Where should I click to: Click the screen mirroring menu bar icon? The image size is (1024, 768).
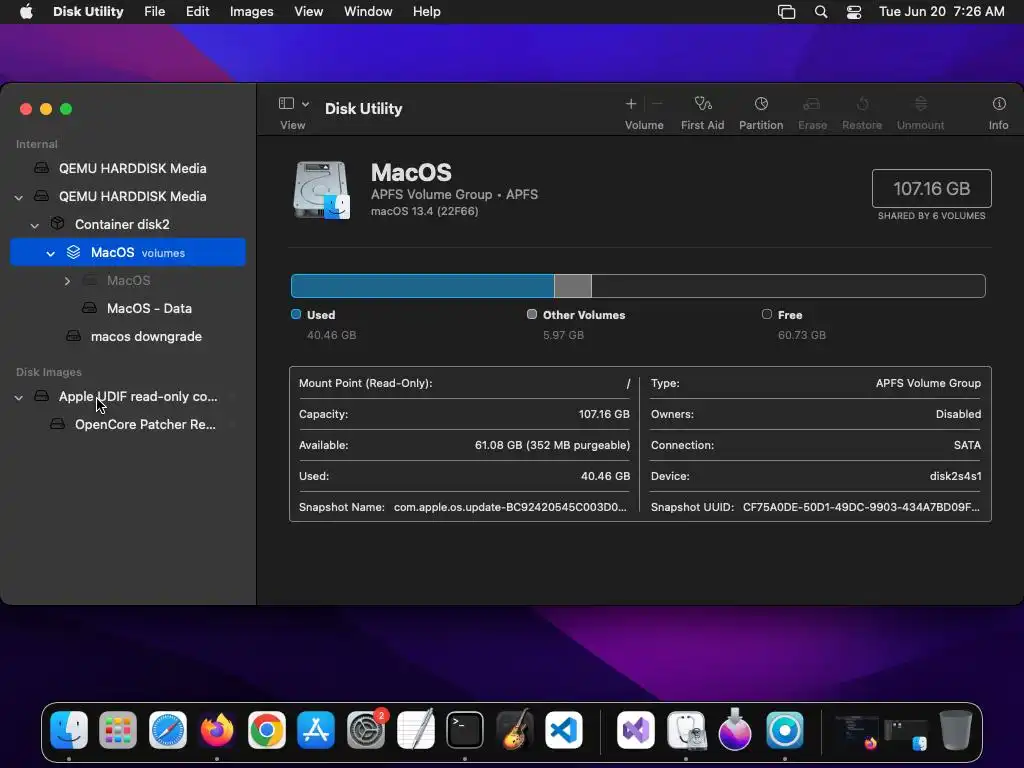786,12
